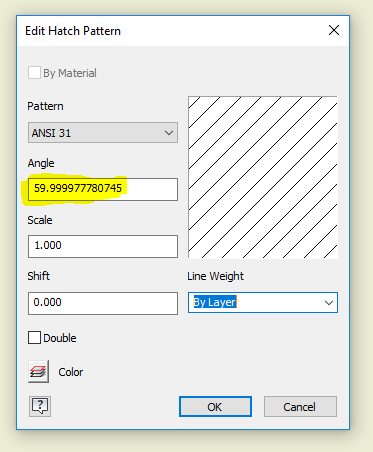Dismiss using the Cancel button

click(300, 407)
